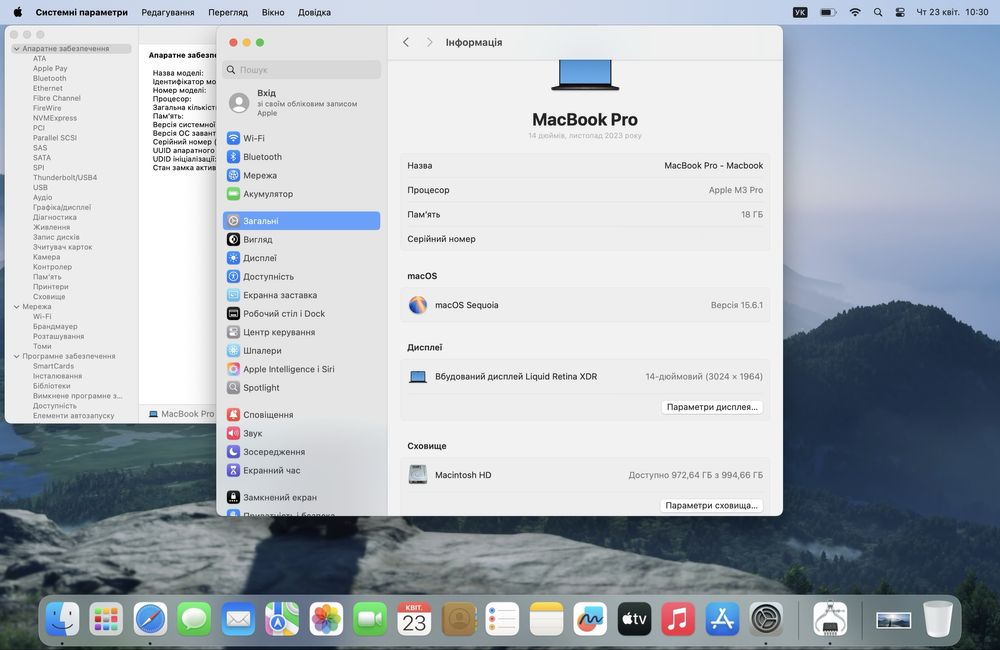This screenshot has height=650, width=1000.
Task: Open Spotlight search in menu bar
Action: click(x=878, y=12)
